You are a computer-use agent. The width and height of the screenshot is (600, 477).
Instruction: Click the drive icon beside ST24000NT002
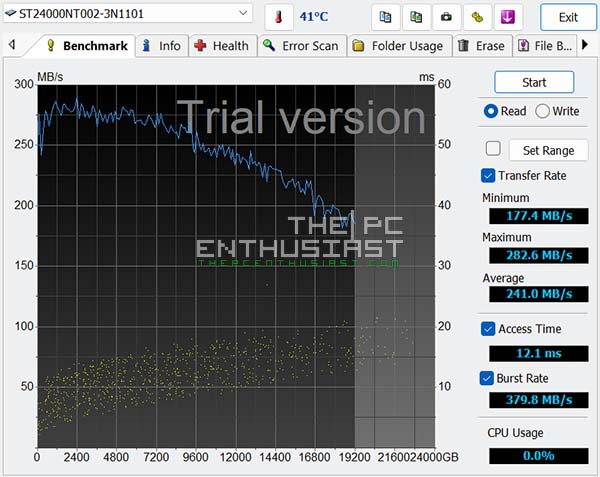(x=10, y=14)
